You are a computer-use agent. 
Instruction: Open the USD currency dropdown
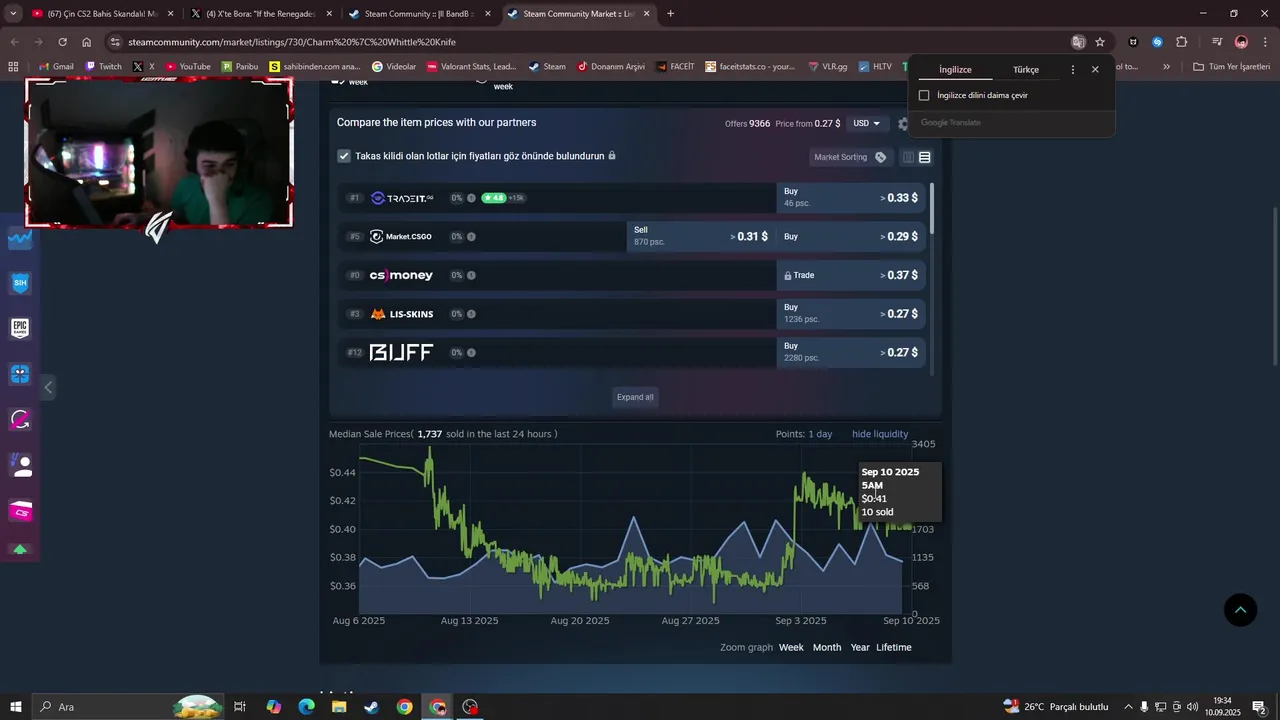[866, 123]
